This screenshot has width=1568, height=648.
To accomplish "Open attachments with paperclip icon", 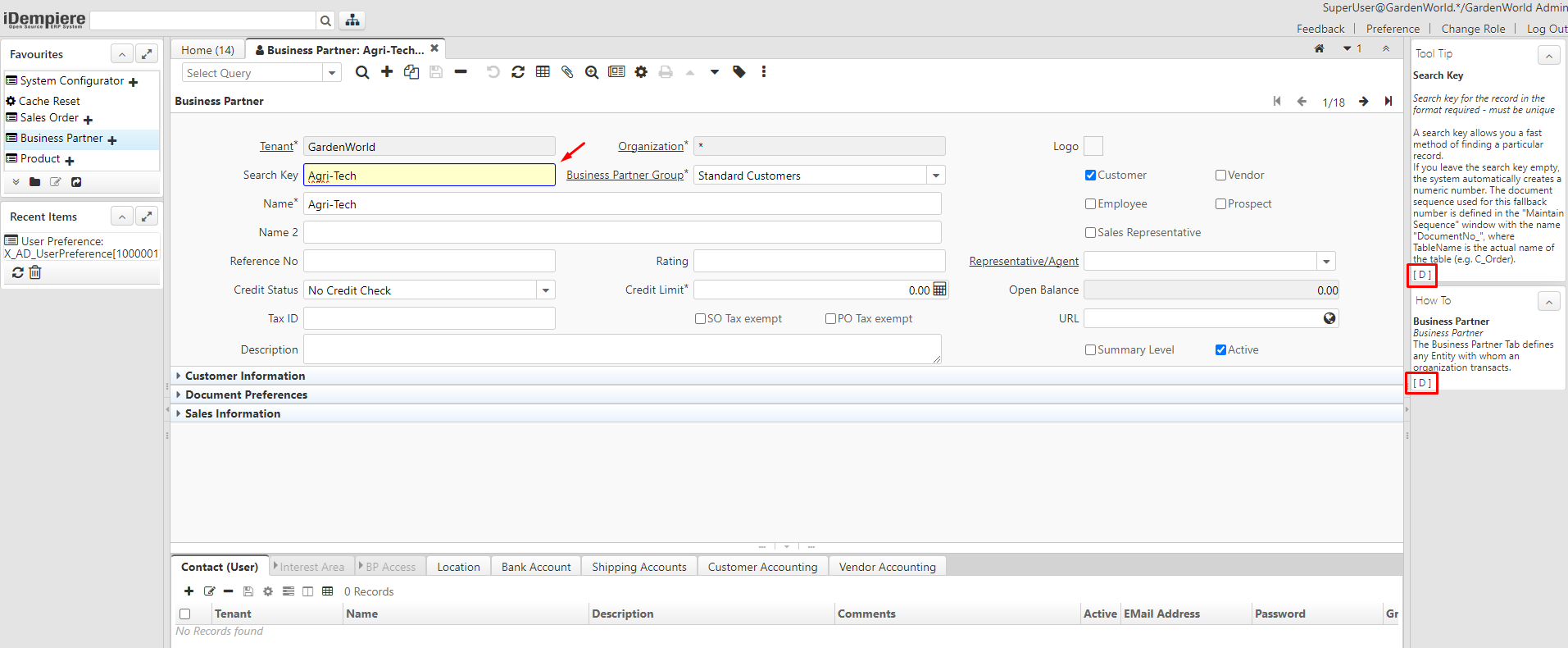I will click(567, 72).
